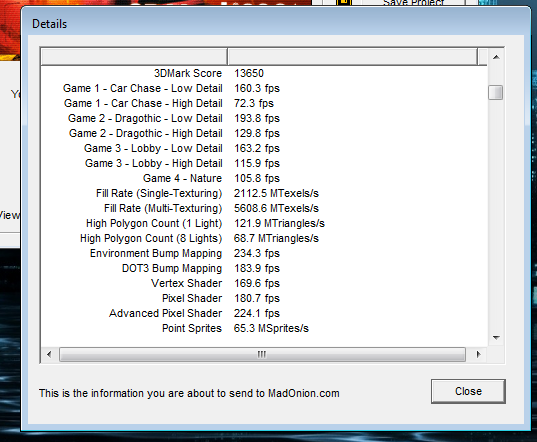Click the horizontal scrollbar right arrow
The image size is (537, 442).
click(x=478, y=354)
